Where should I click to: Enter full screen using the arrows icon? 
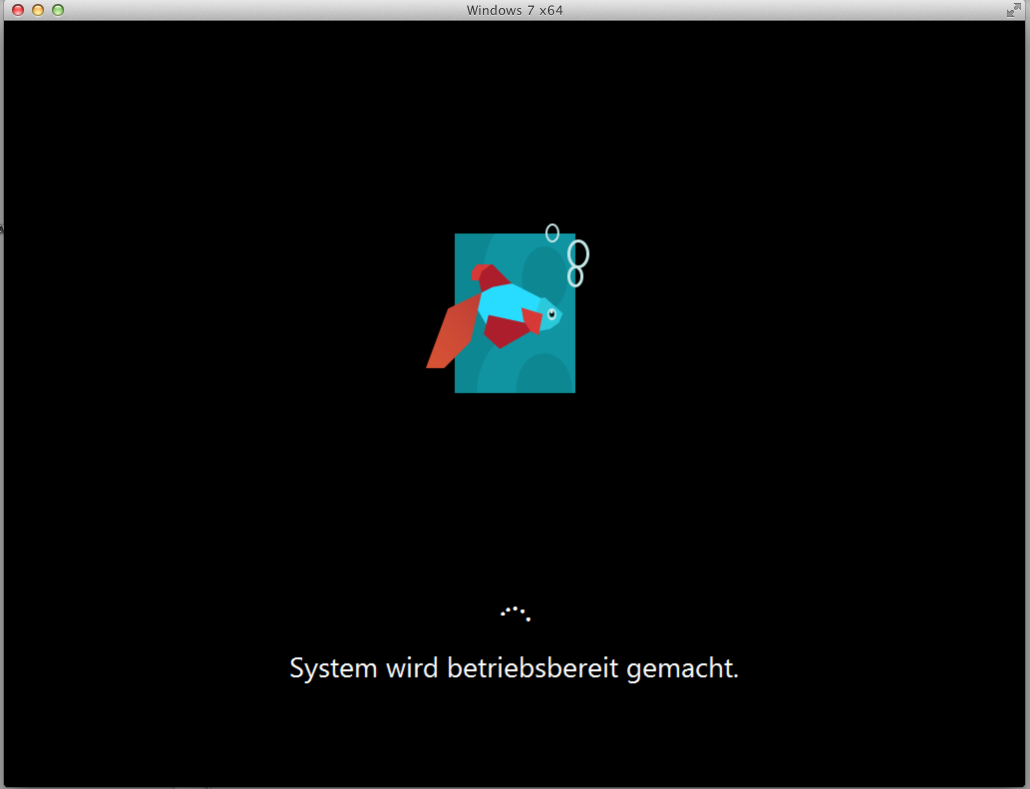1014,10
